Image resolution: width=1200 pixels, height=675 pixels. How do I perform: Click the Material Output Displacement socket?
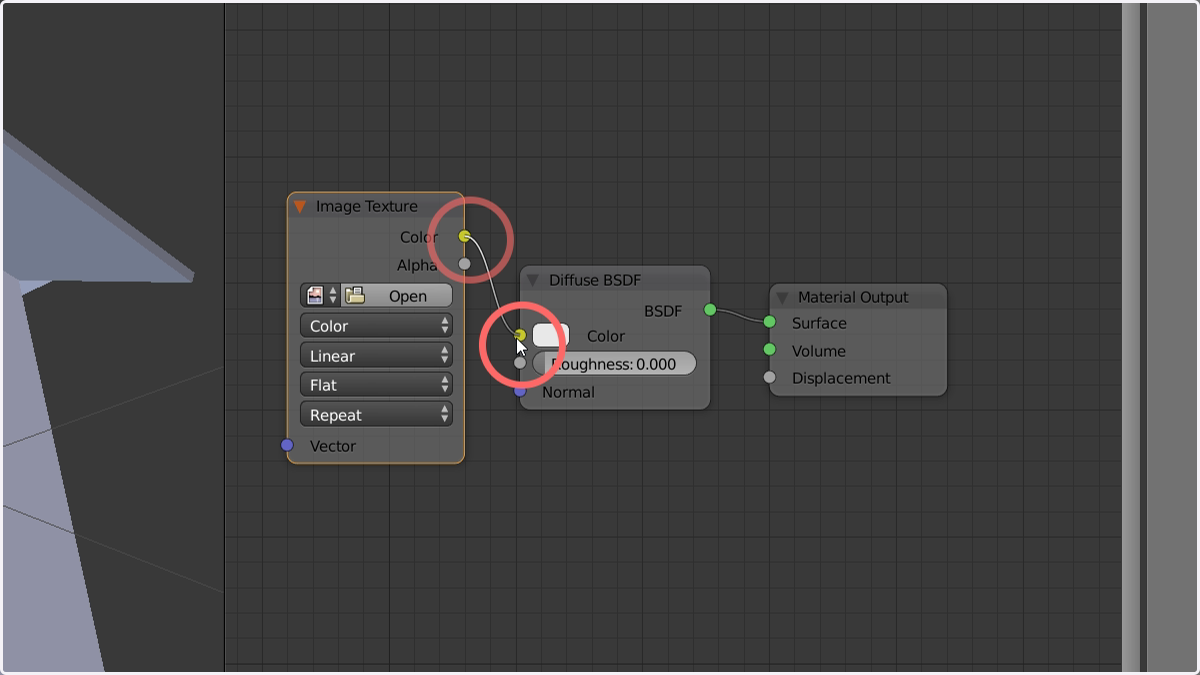coord(769,377)
